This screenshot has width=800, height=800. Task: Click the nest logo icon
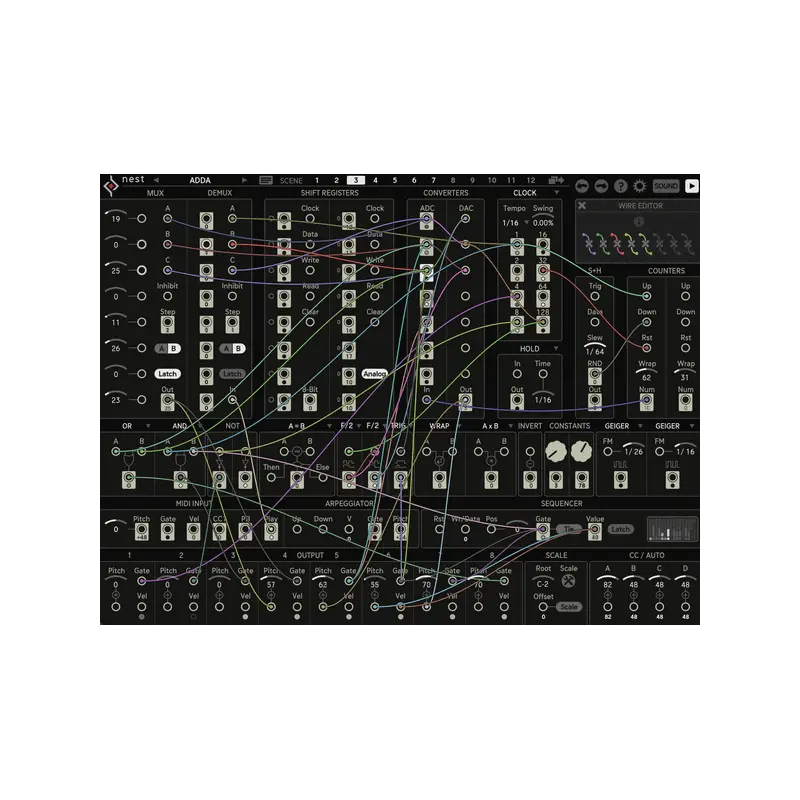[x=111, y=186]
